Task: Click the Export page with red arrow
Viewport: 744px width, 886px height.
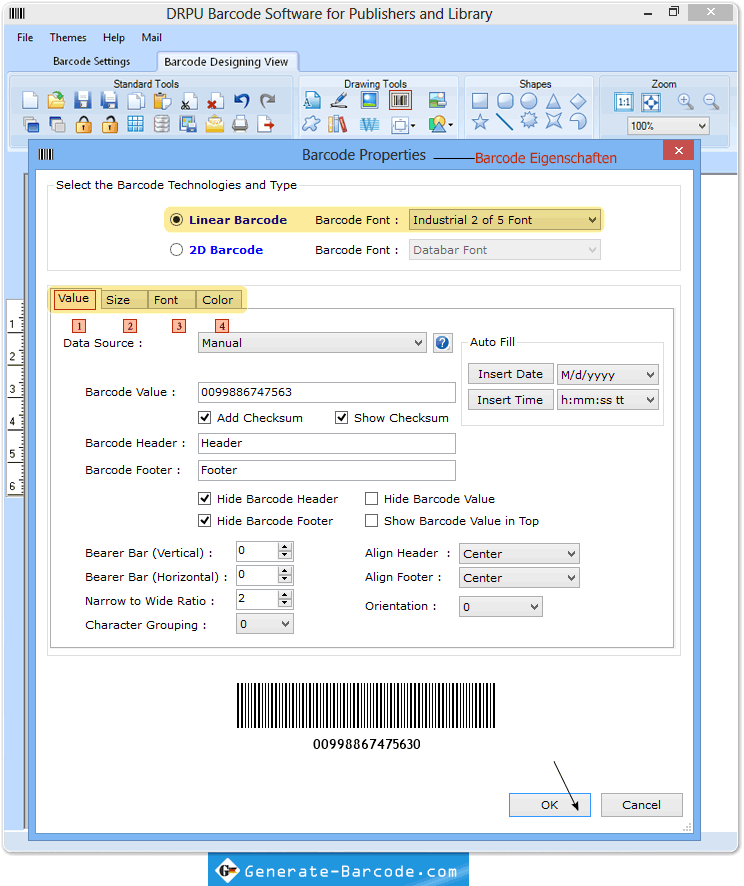Action: (x=266, y=124)
